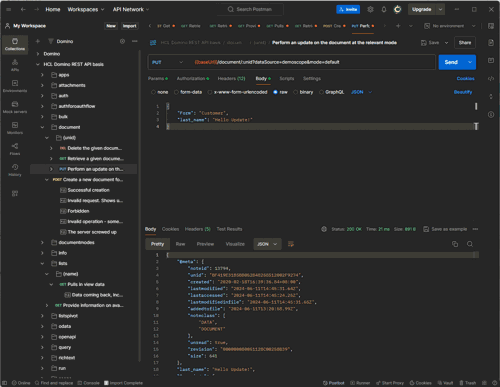Copy the response body with copy icon
Screen dimensions: 500x387
click(455, 244)
